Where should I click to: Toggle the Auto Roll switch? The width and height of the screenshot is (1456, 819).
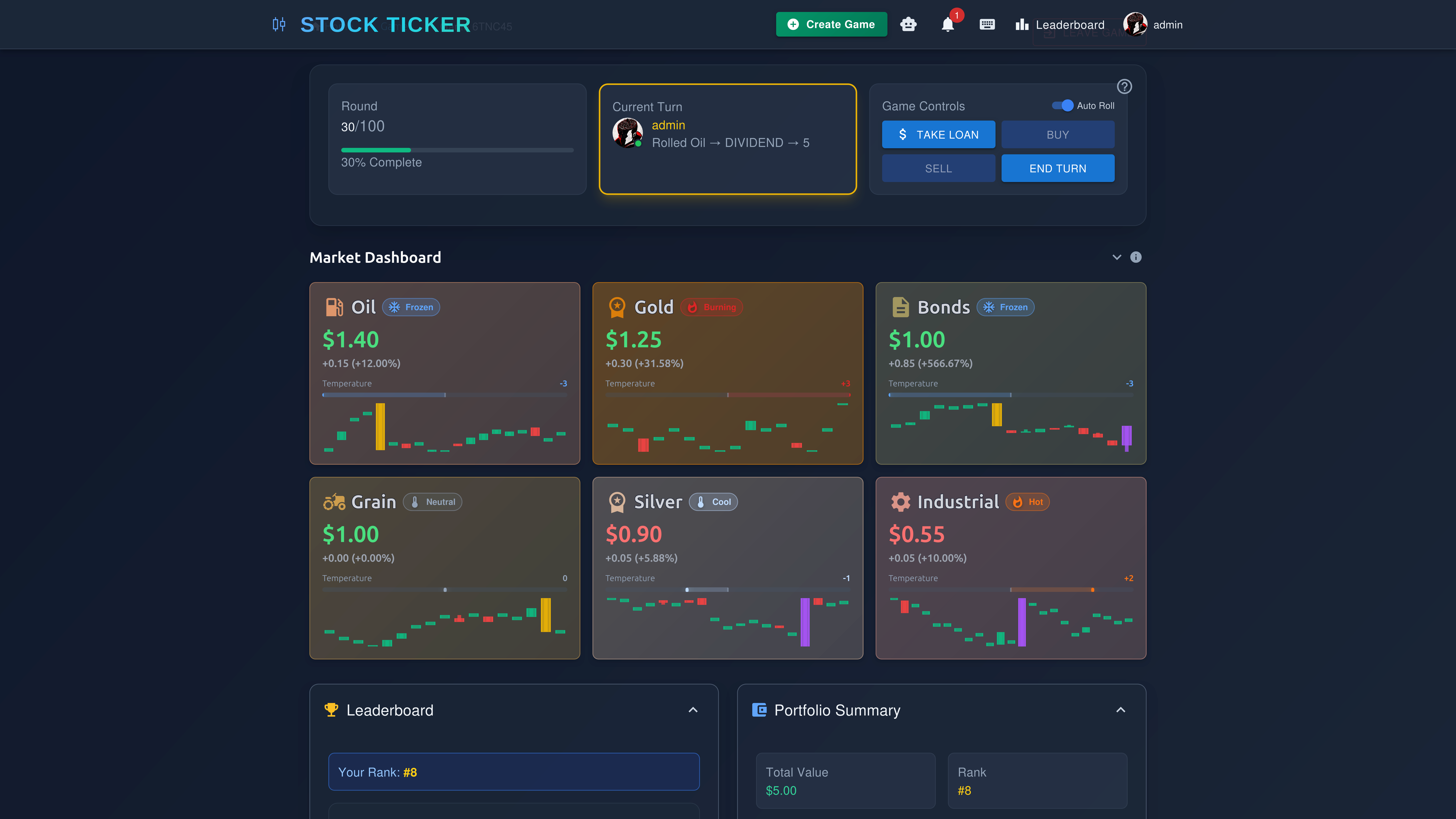click(x=1063, y=106)
